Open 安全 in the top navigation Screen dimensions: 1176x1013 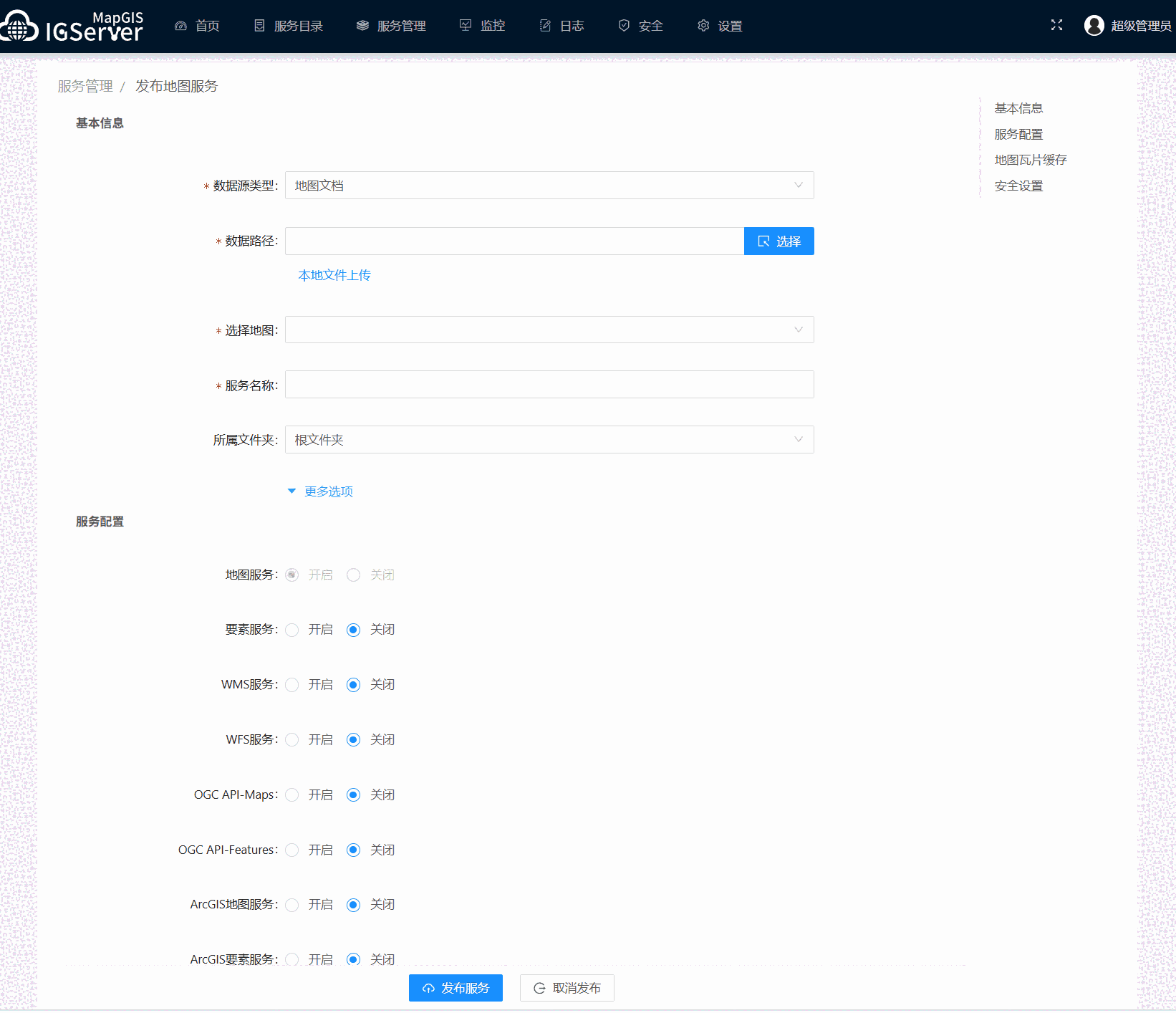coord(651,26)
